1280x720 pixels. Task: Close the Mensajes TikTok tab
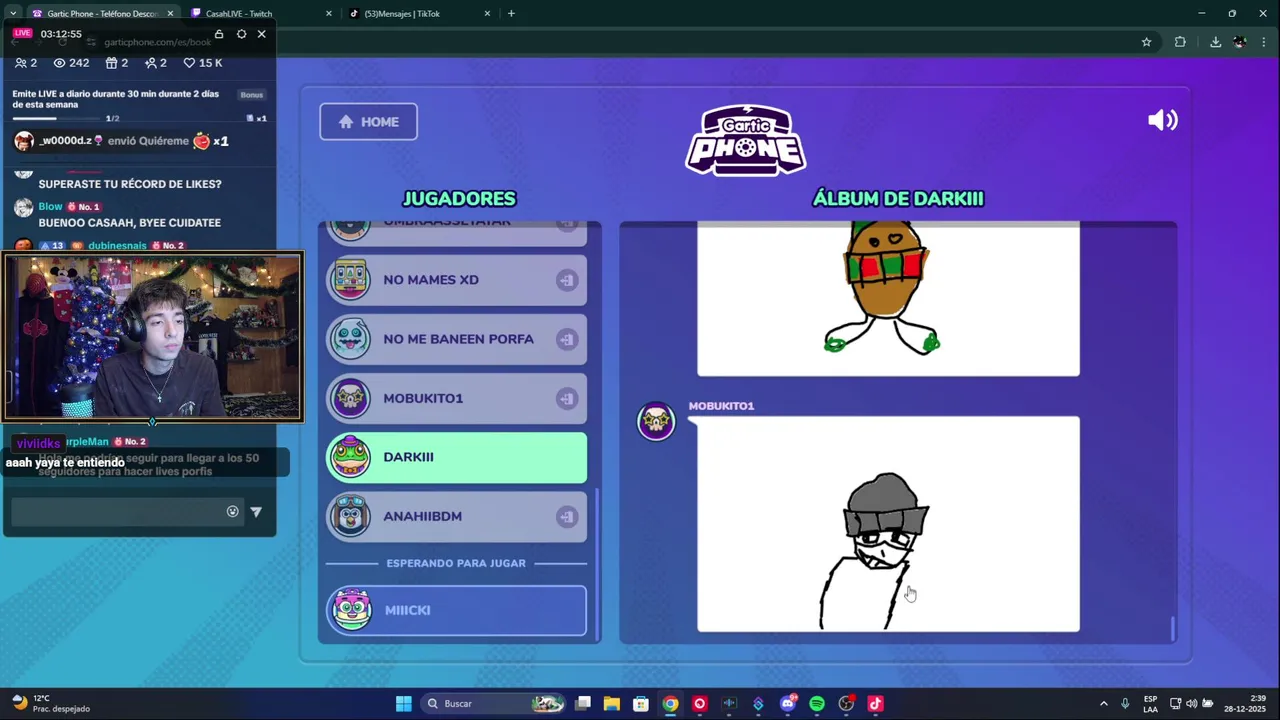488,14
